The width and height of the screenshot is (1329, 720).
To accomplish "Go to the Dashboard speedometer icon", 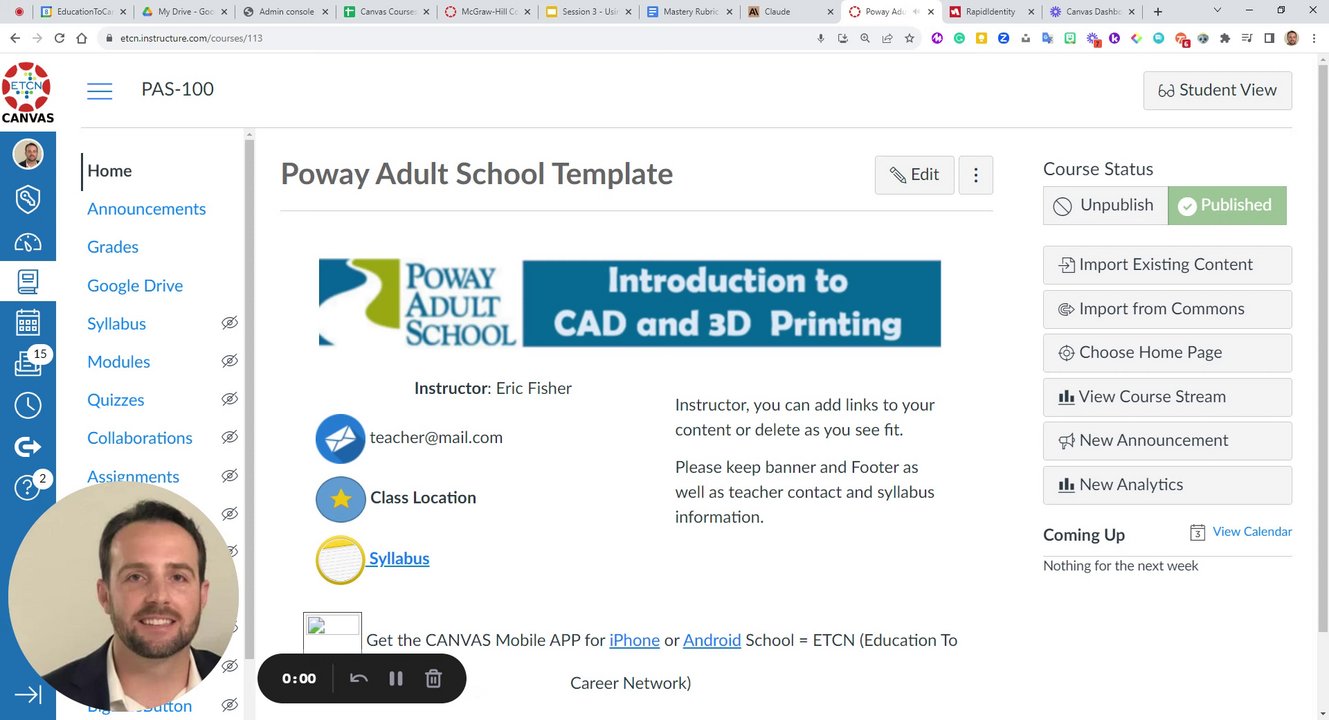I will [27, 242].
